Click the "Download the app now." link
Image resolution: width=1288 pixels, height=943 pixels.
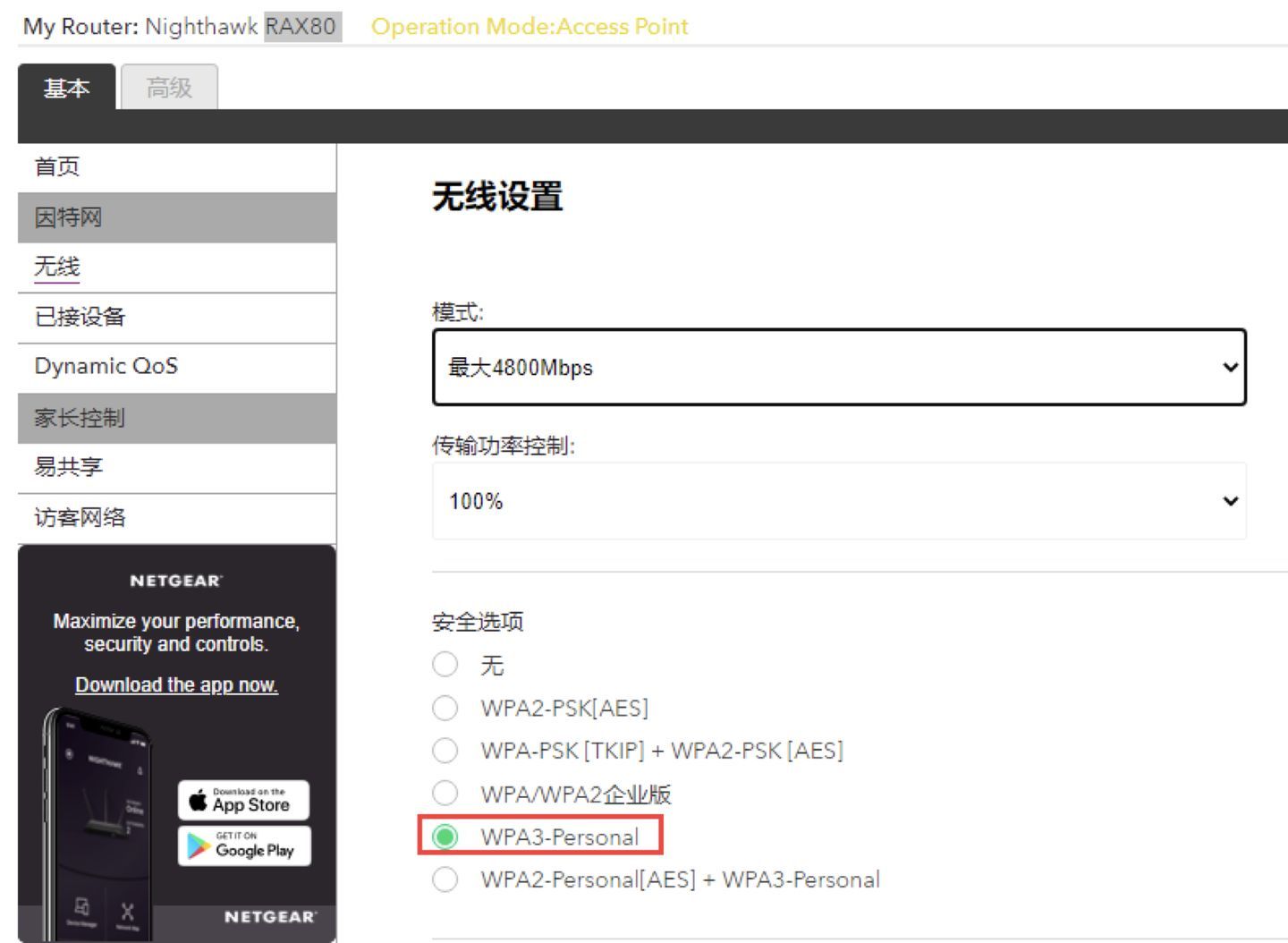coord(175,684)
